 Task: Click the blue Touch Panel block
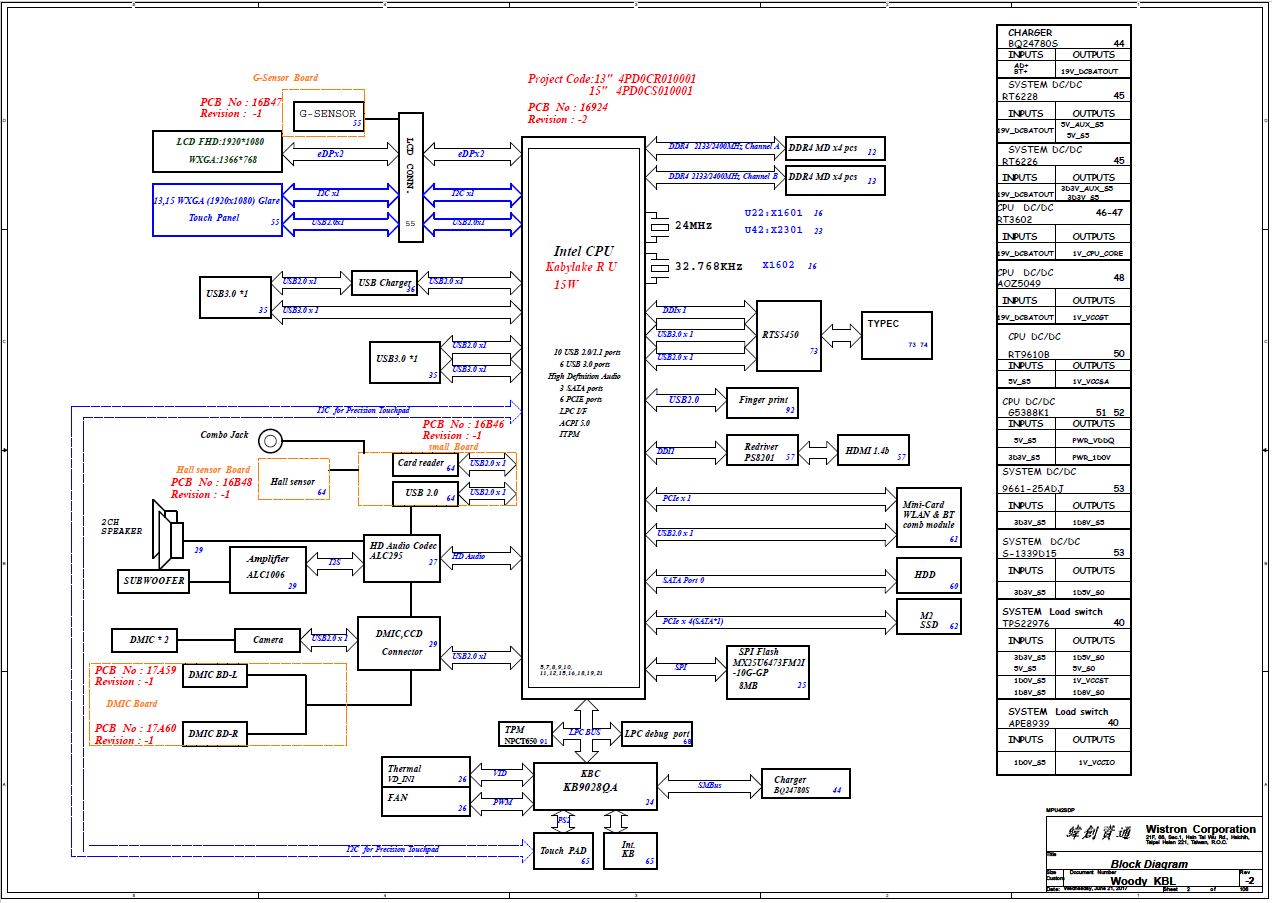217,210
